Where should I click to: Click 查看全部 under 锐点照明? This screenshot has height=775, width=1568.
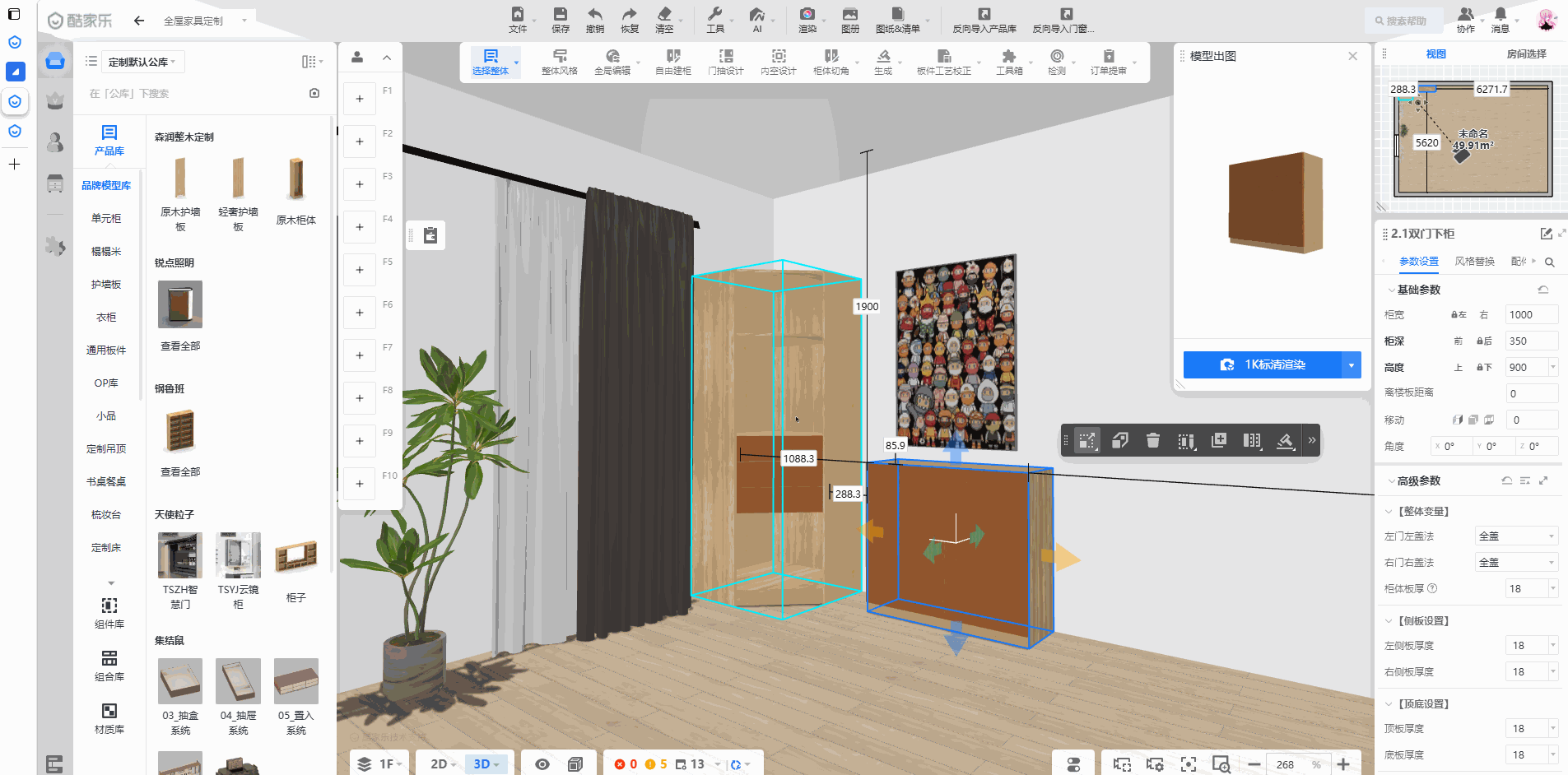point(180,346)
